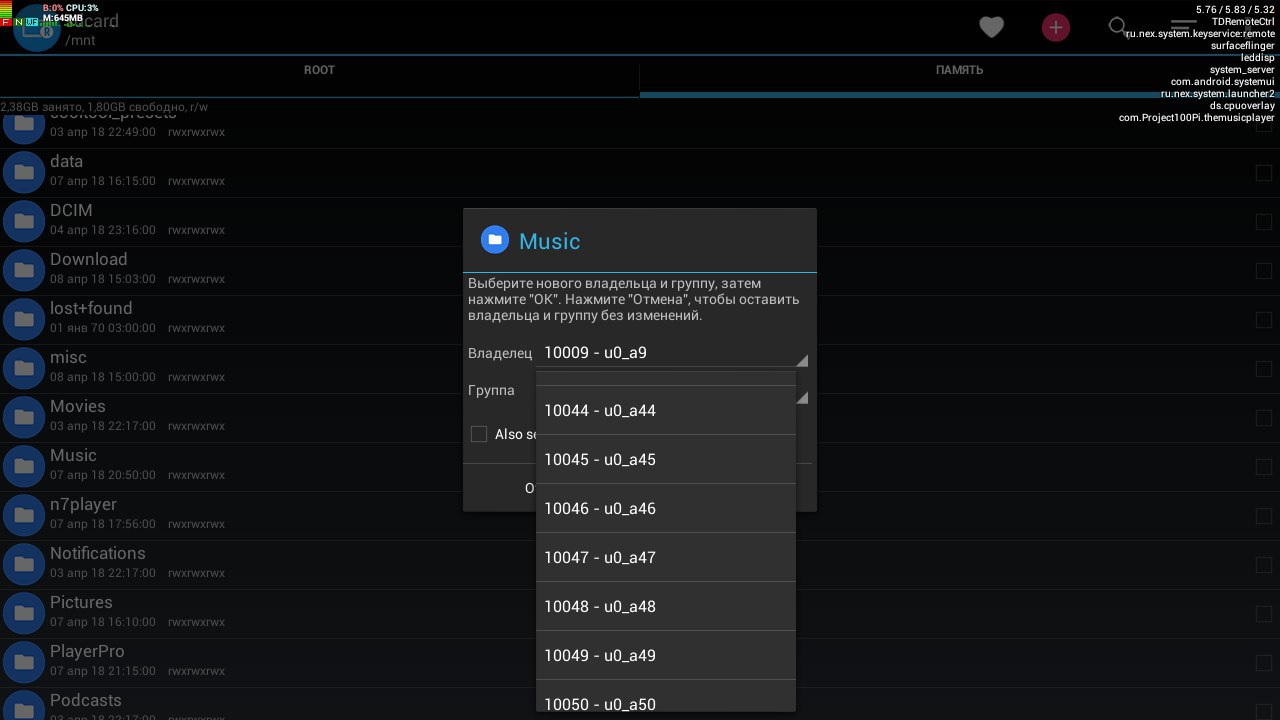Check the selection box for Notifications row
The width and height of the screenshot is (1280, 720).
1263,565
